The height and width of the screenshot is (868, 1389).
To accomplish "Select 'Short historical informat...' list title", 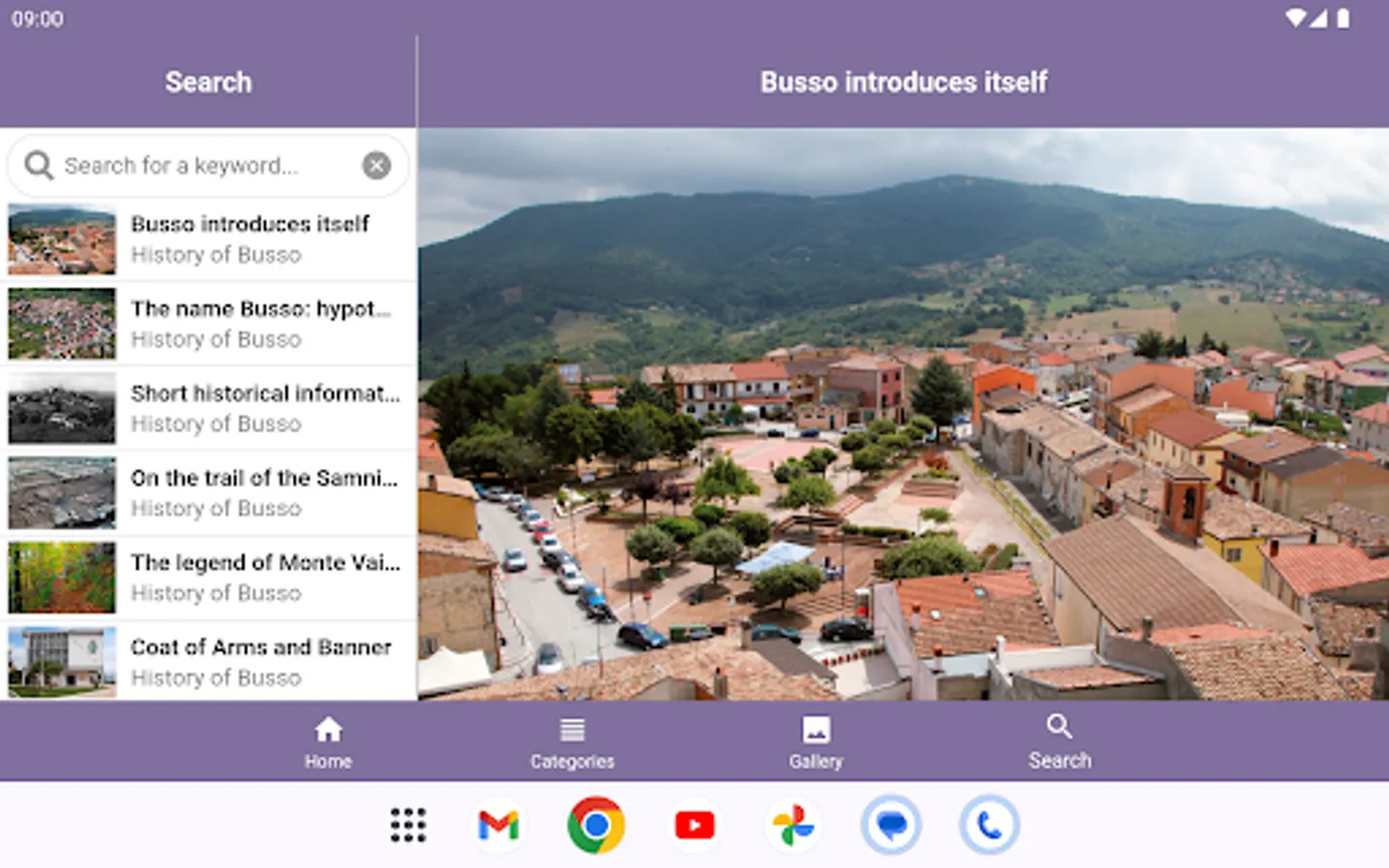I will coord(265,393).
